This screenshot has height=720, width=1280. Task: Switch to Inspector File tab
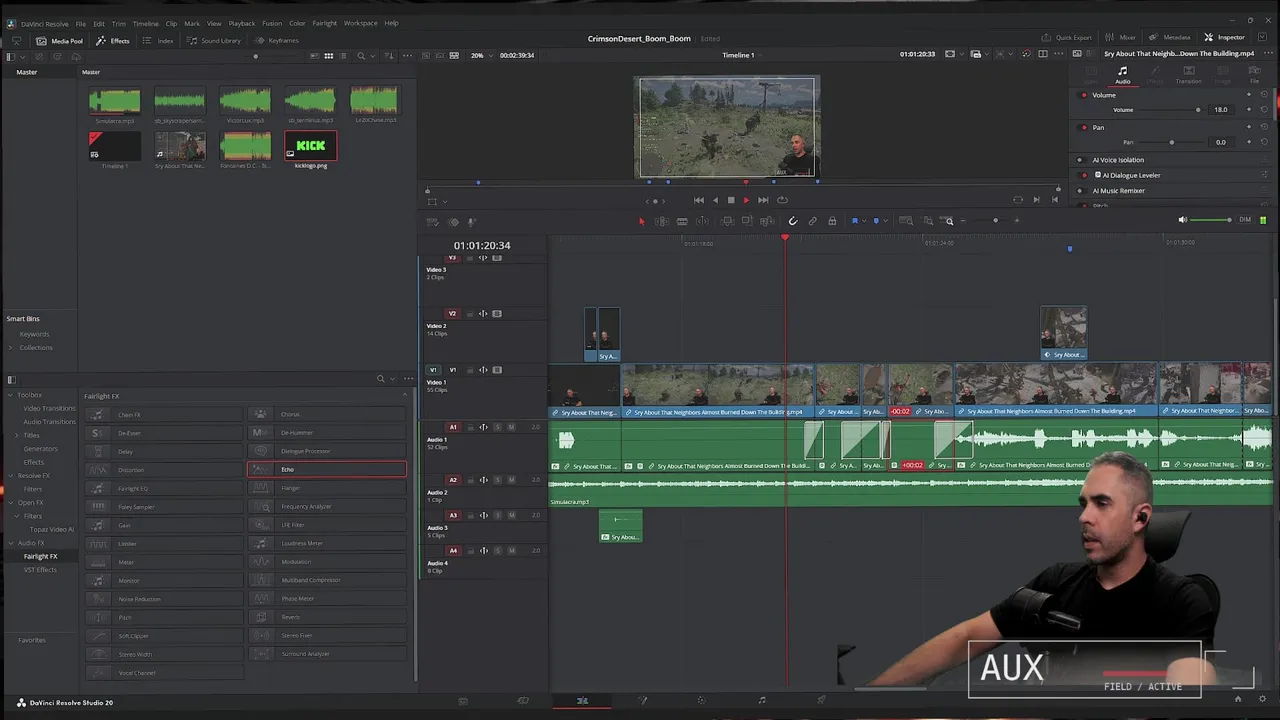(x=1255, y=75)
